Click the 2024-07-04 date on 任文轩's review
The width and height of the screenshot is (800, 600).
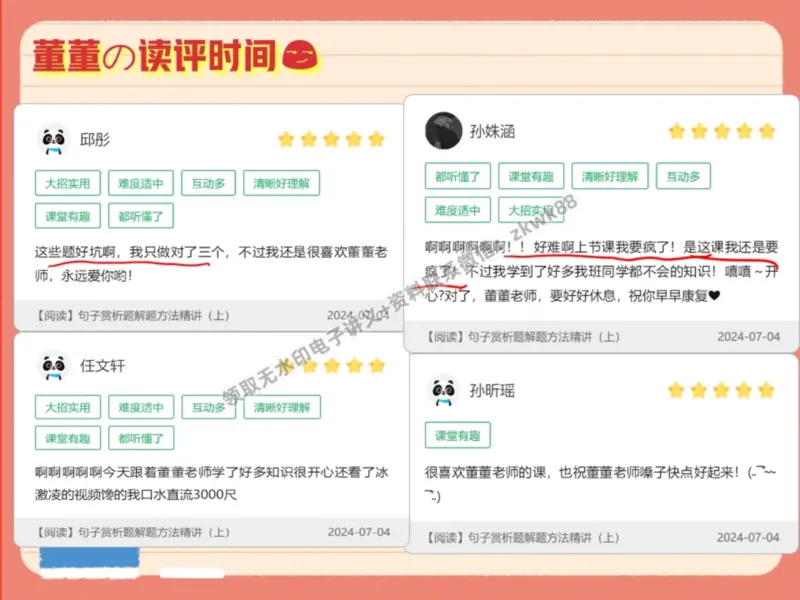tap(359, 532)
